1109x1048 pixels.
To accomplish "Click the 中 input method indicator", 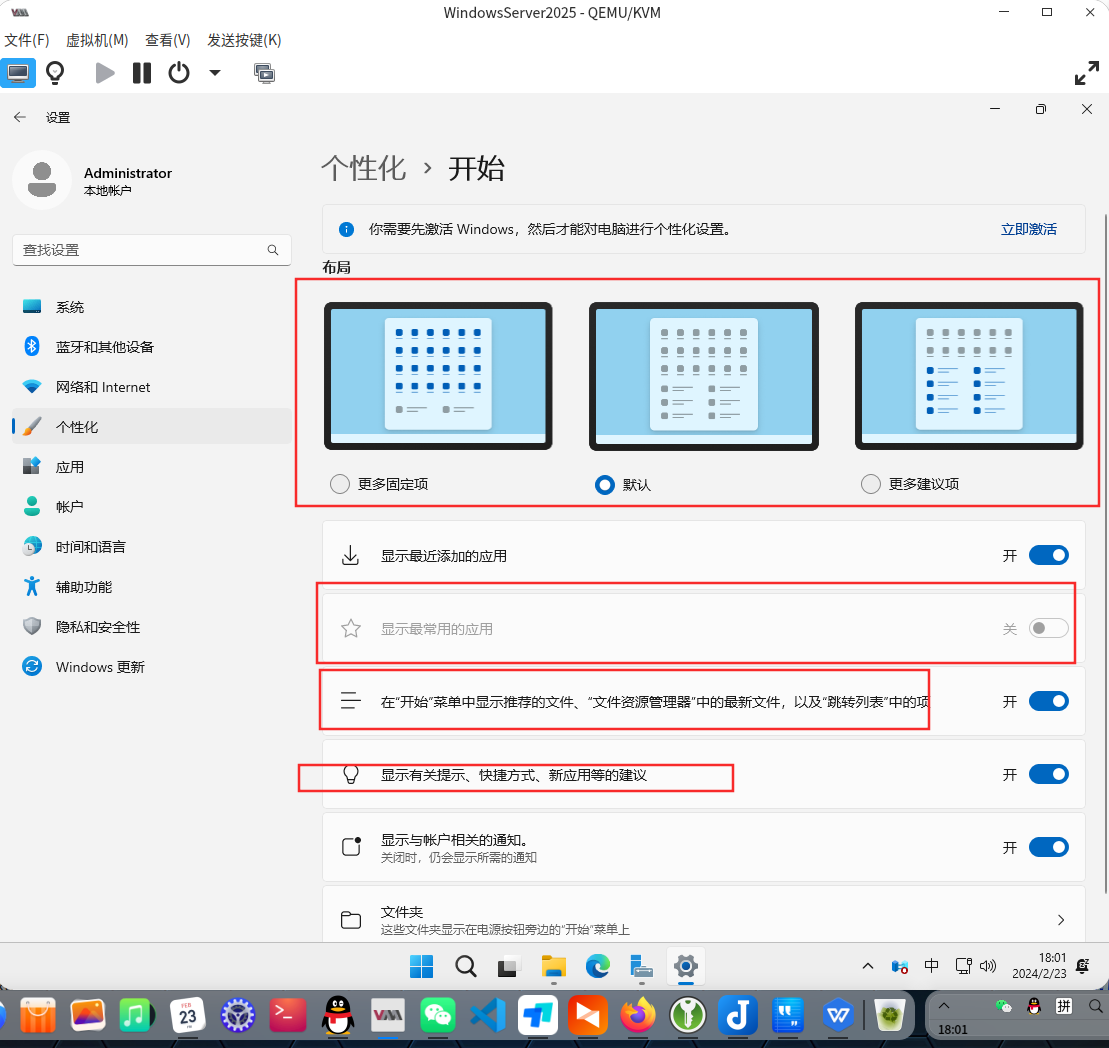I will tap(931, 965).
